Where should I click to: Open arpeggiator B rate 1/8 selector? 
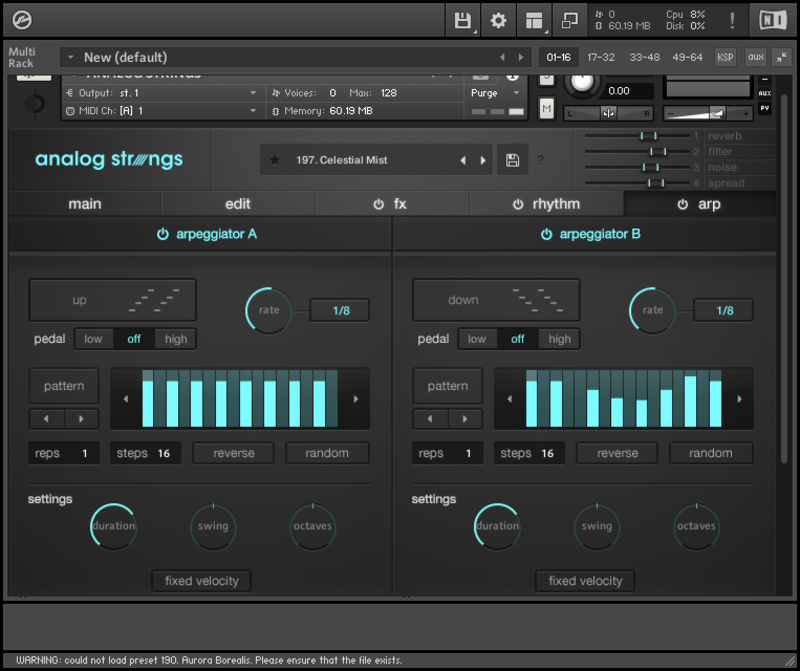click(724, 310)
